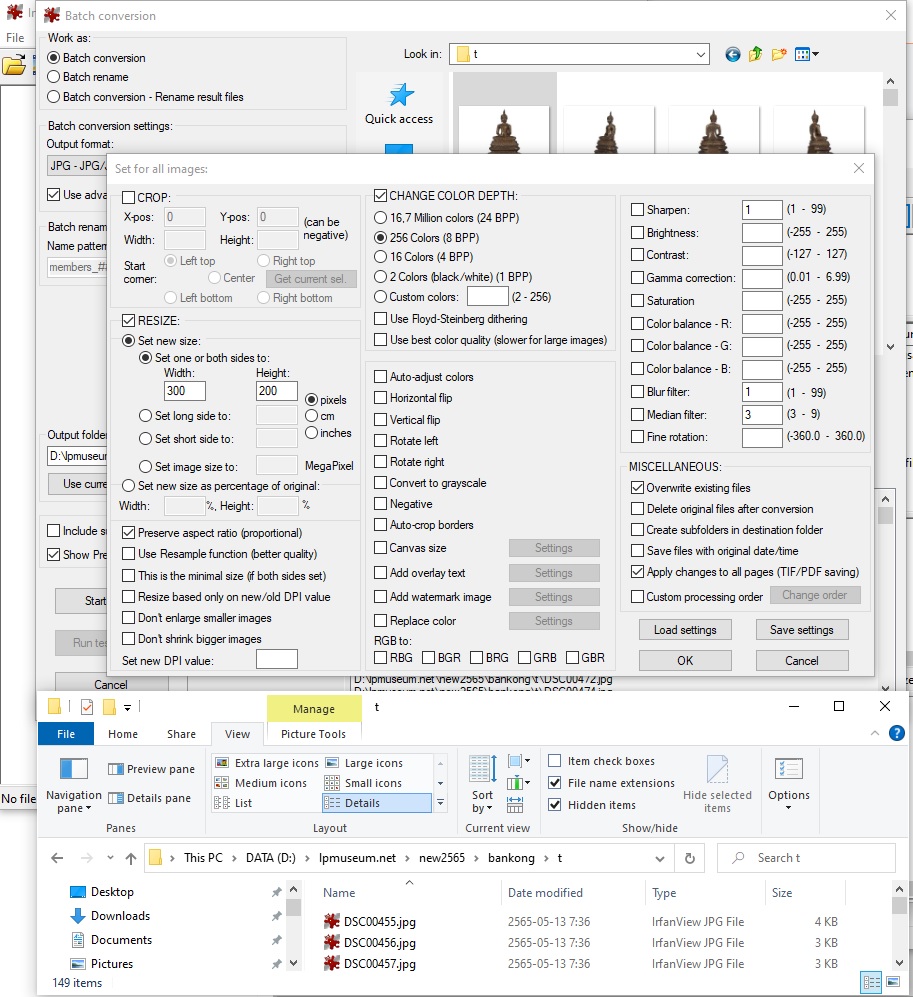Tick the Sharpen checkbox

(x=637, y=210)
